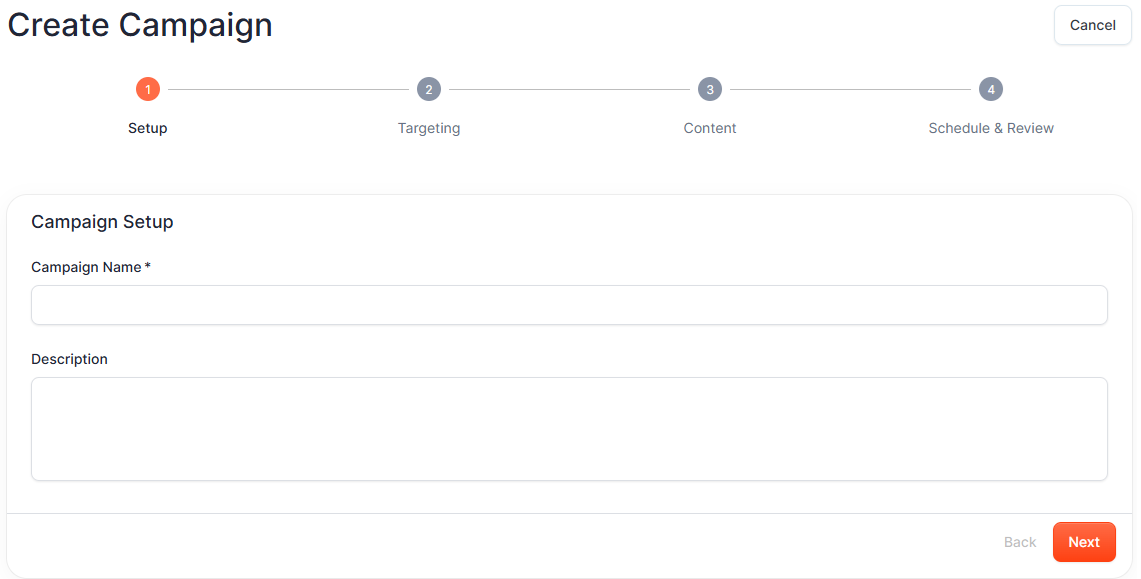Open the step 4 circle icon
Viewport: 1141px width, 579px height.
[x=991, y=90]
